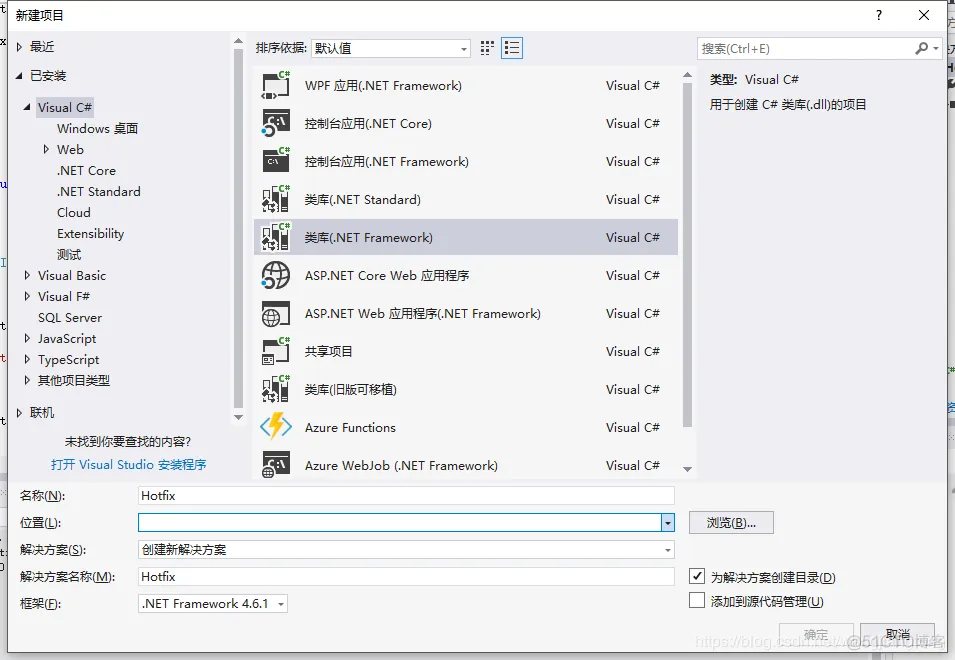Select Windows 桌面 category

coord(97,128)
